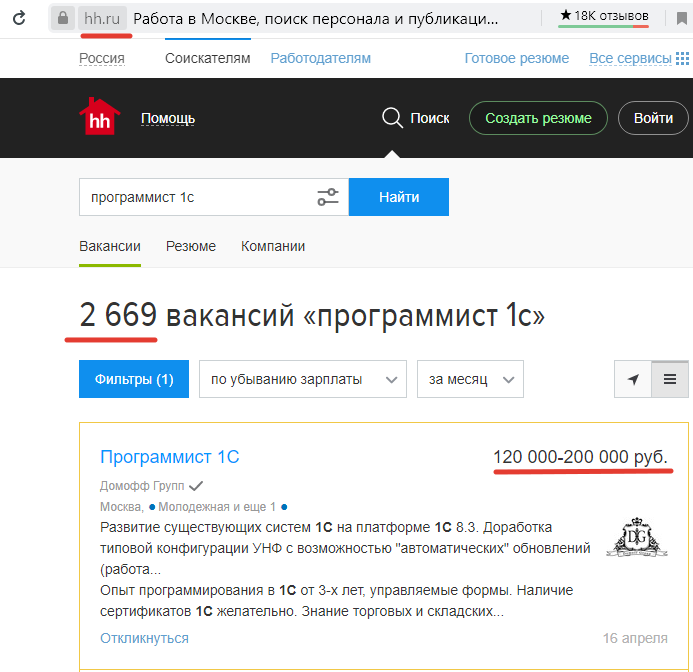
Task: Bookmark the page with the bookmark icon
Action: [x=682, y=18]
